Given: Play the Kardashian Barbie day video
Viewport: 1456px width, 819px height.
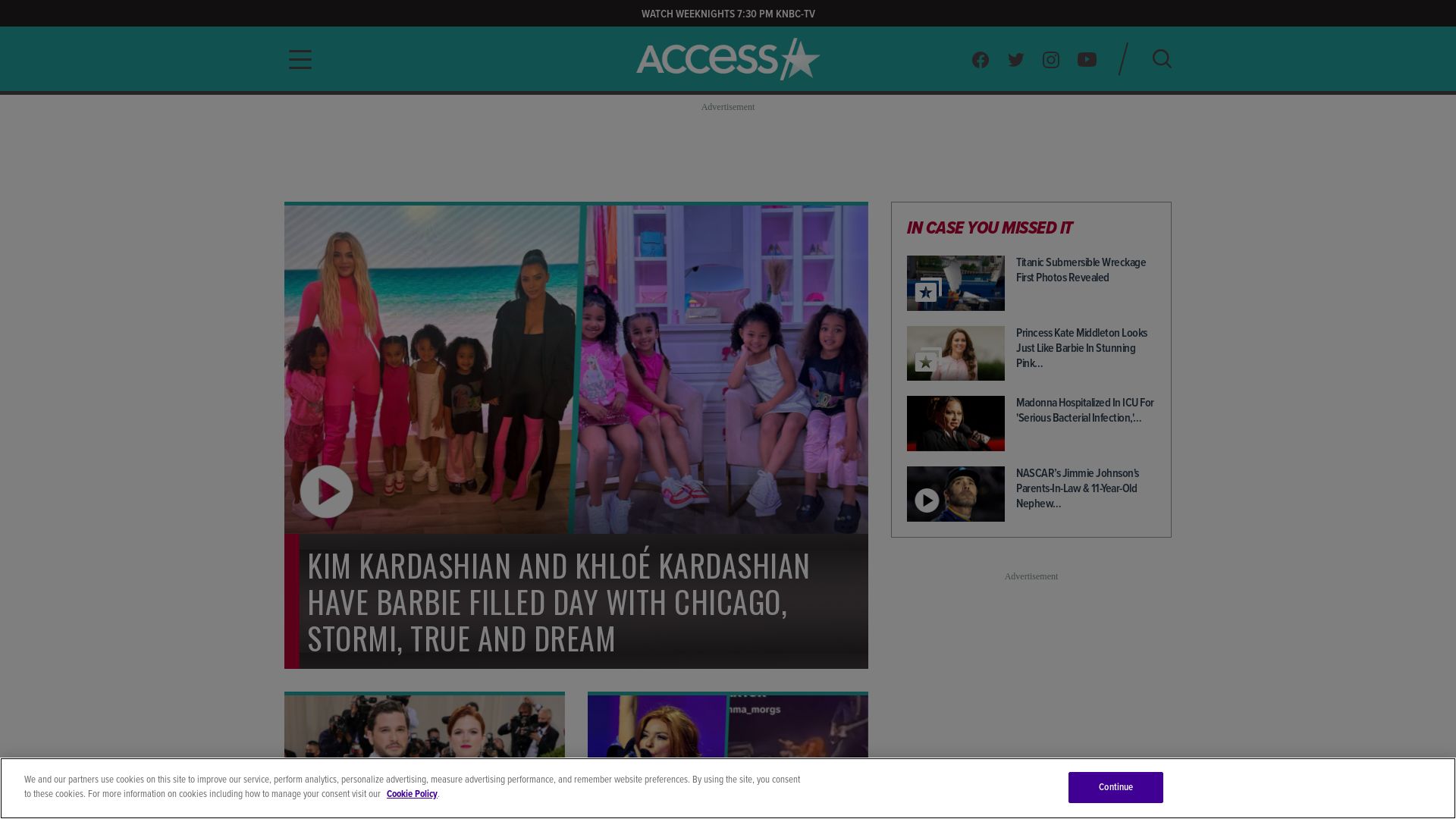Looking at the screenshot, I should 327,491.
